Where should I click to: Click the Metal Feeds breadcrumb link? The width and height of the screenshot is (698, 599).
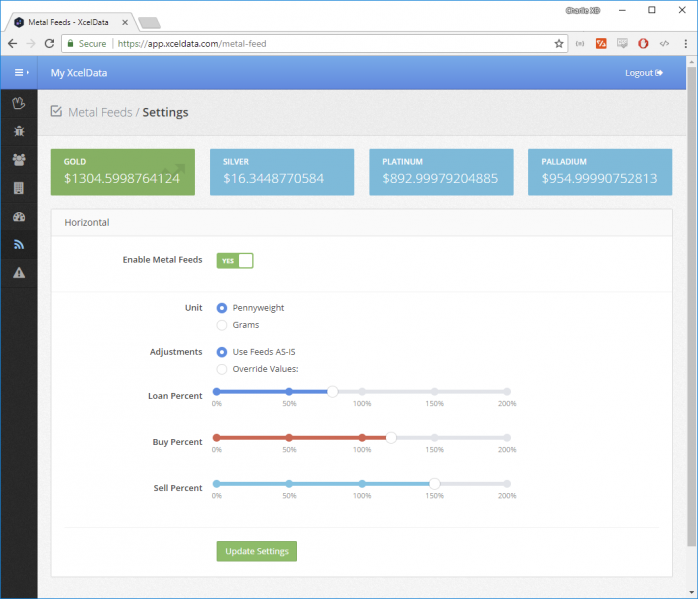coord(100,112)
